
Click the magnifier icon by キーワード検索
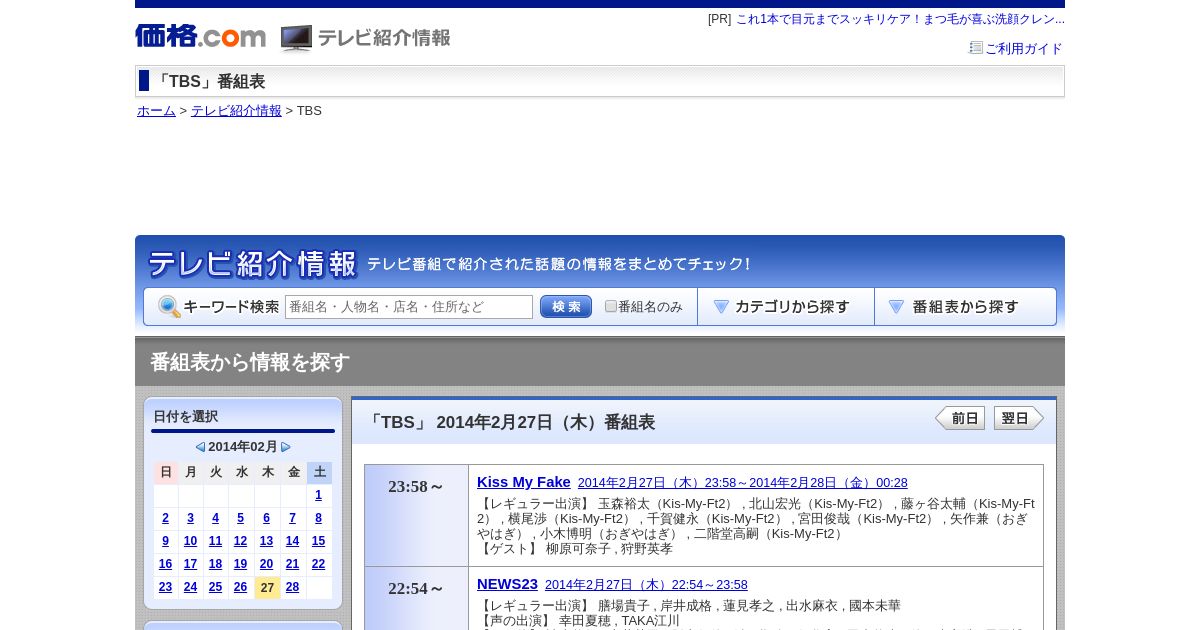pyautogui.click(x=169, y=307)
